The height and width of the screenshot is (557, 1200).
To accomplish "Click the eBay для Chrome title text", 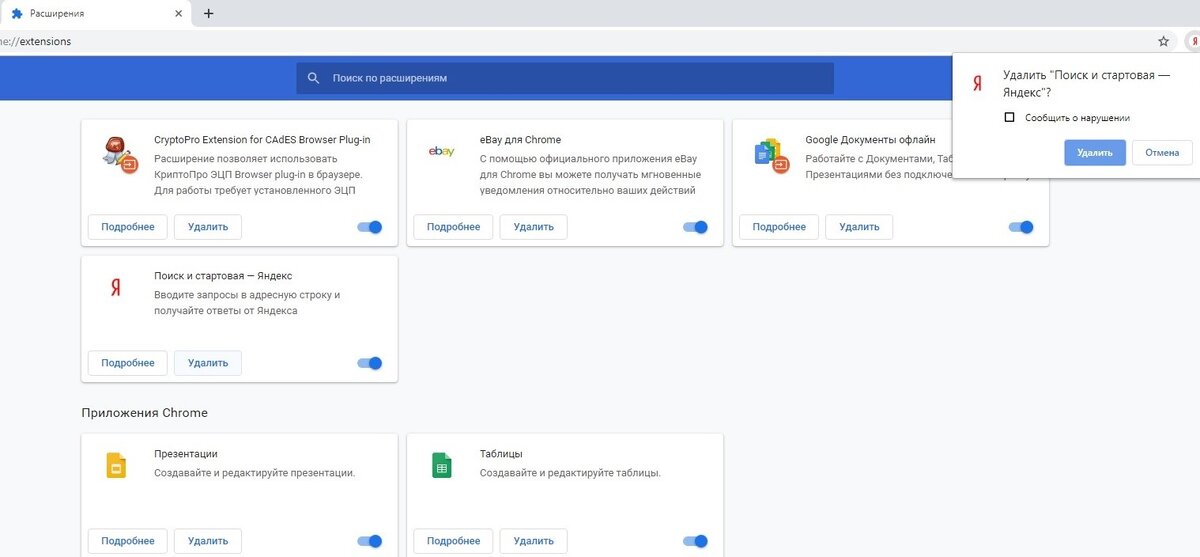I will pos(520,140).
